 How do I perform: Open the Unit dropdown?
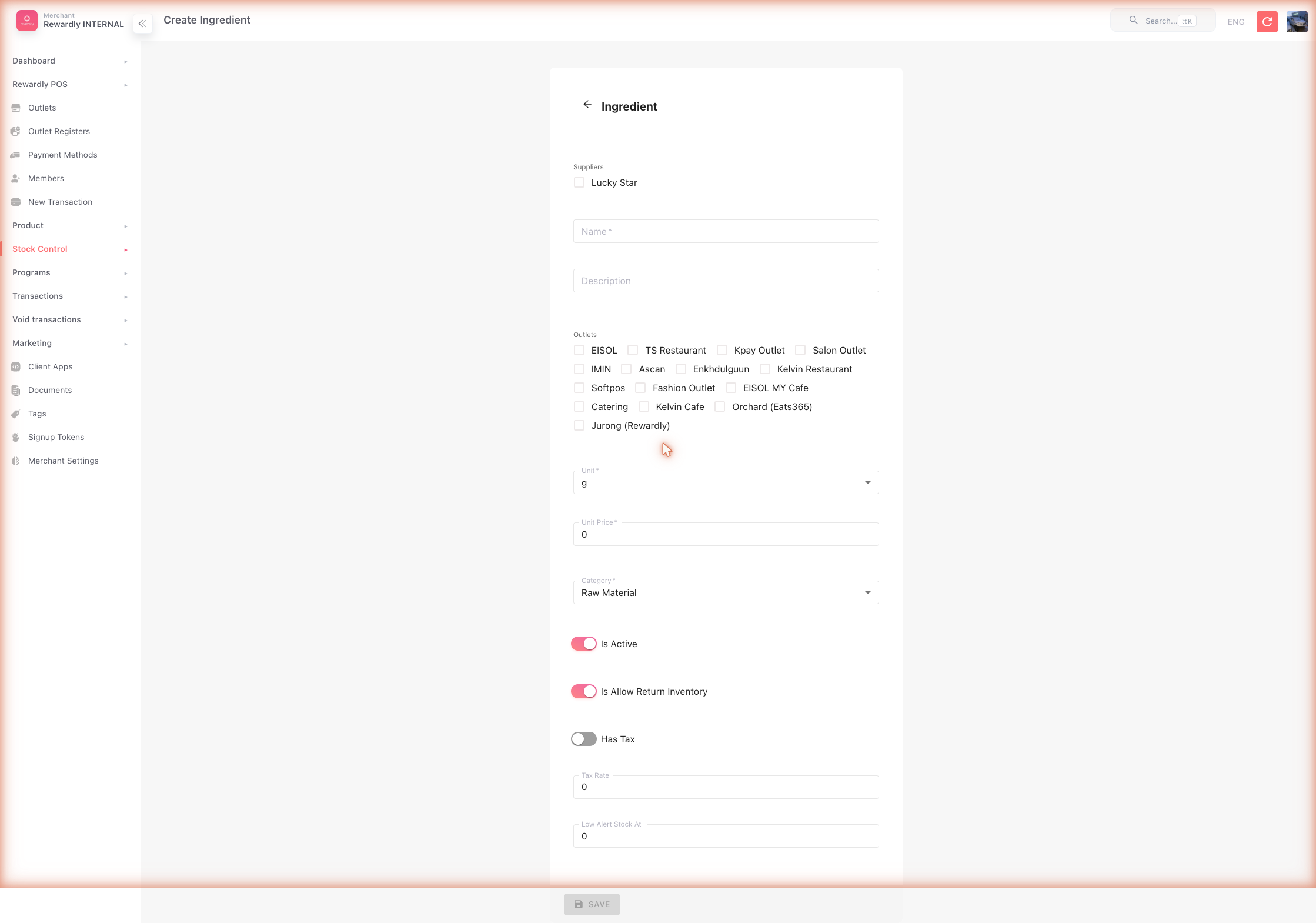point(726,482)
